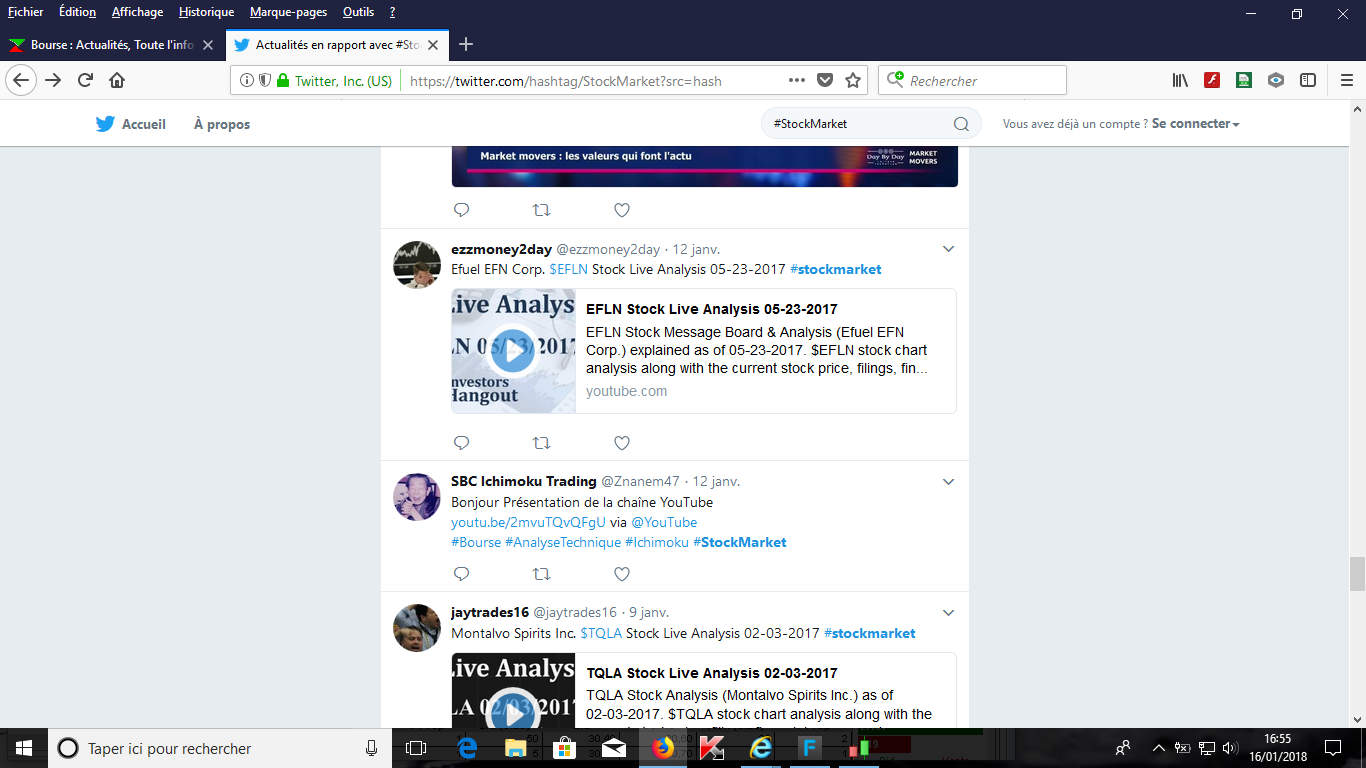Screen dimensions: 1366x768
Task: Open the Firefox library icon
Action: pos(1180,81)
